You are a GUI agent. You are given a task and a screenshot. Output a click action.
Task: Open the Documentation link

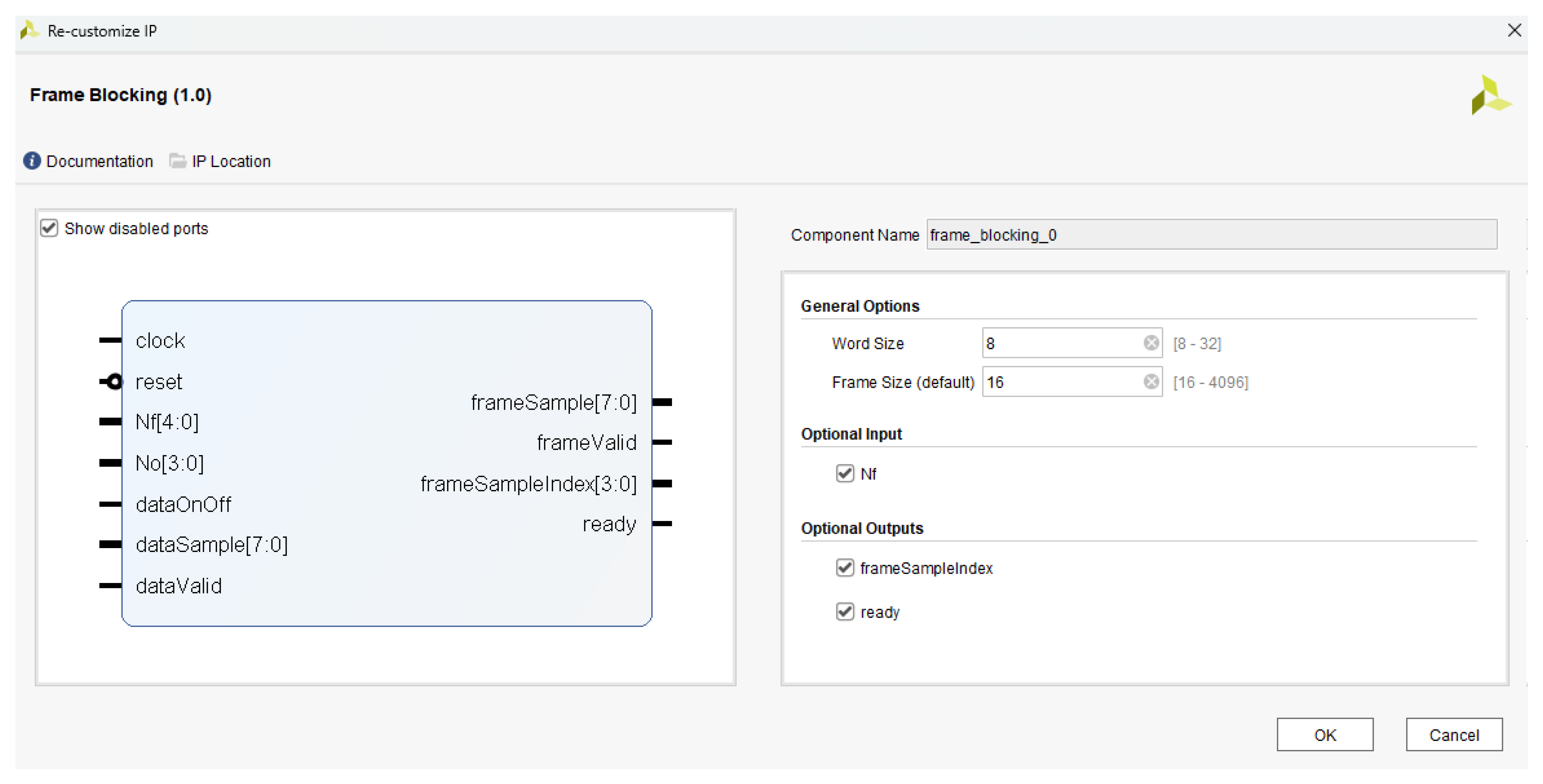99,161
